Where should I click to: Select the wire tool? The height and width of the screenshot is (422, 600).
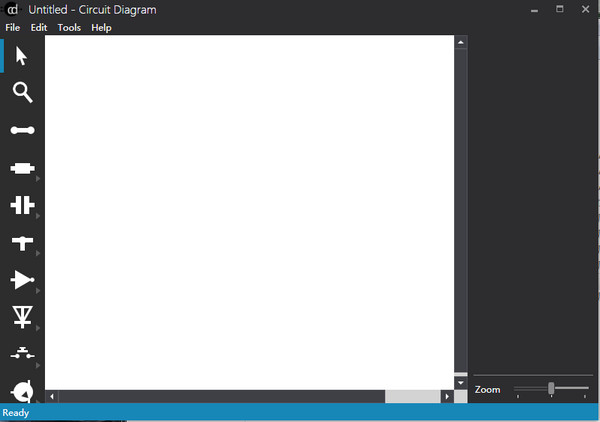(x=22, y=130)
